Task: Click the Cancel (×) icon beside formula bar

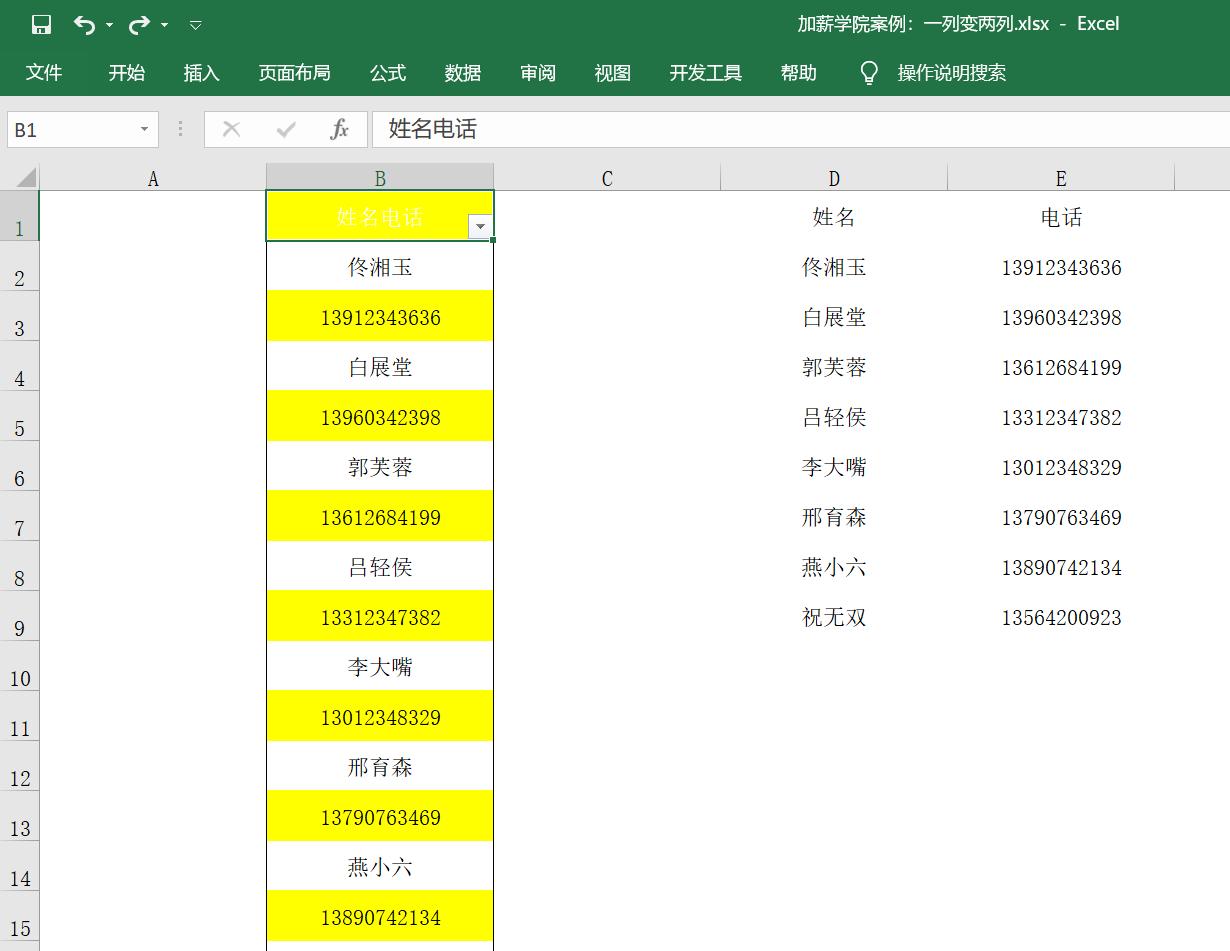Action: tap(231, 129)
